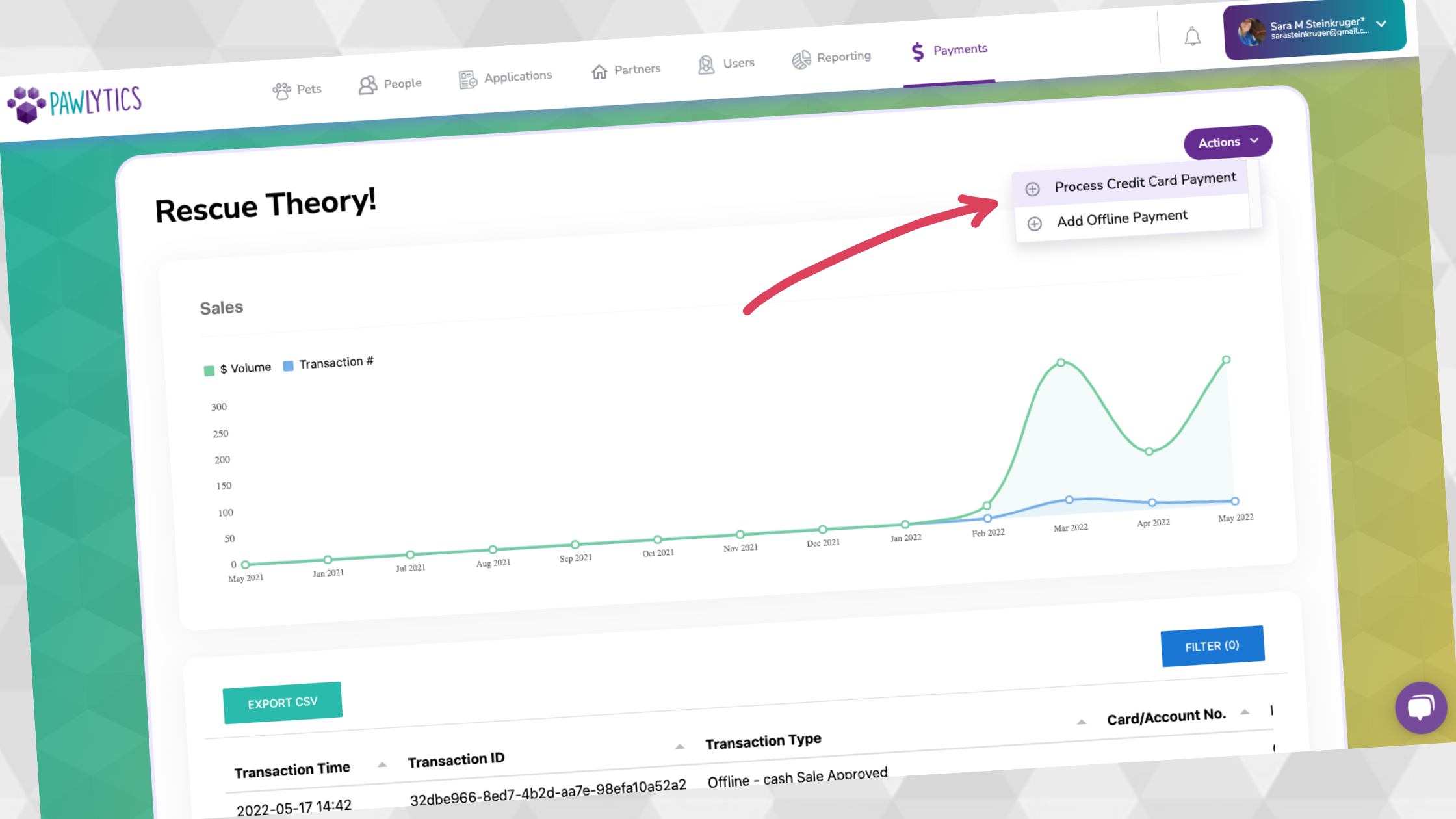
Task: Open notifications bell
Action: (x=1192, y=36)
